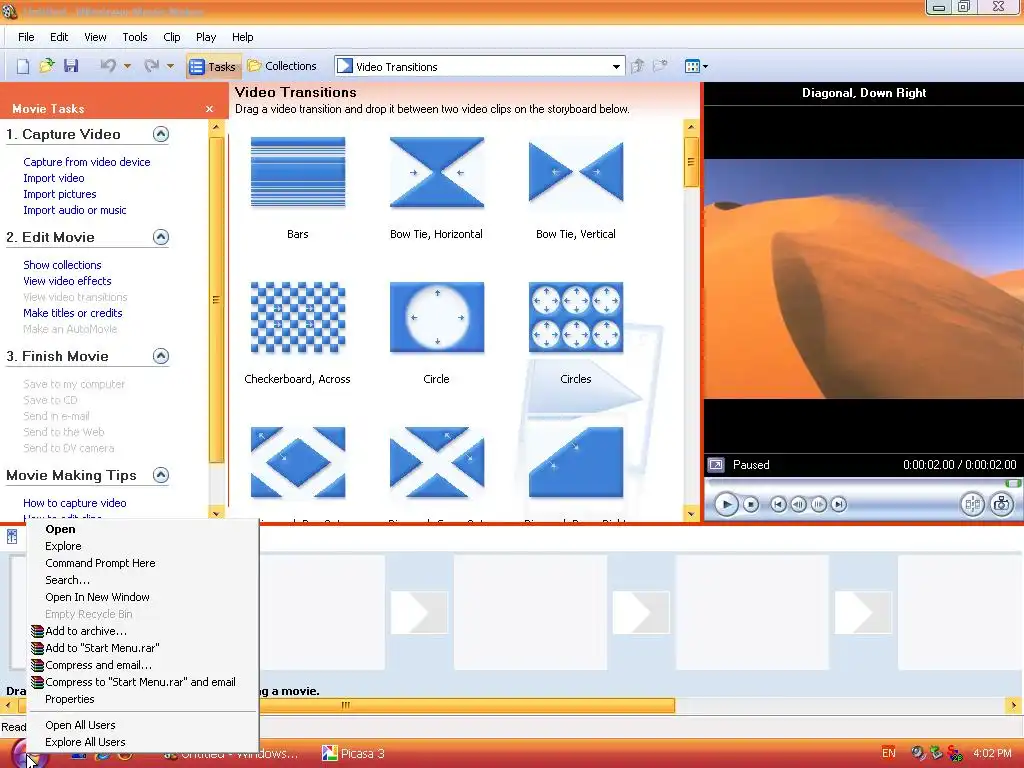Click Capture from video device link

pos(87,162)
